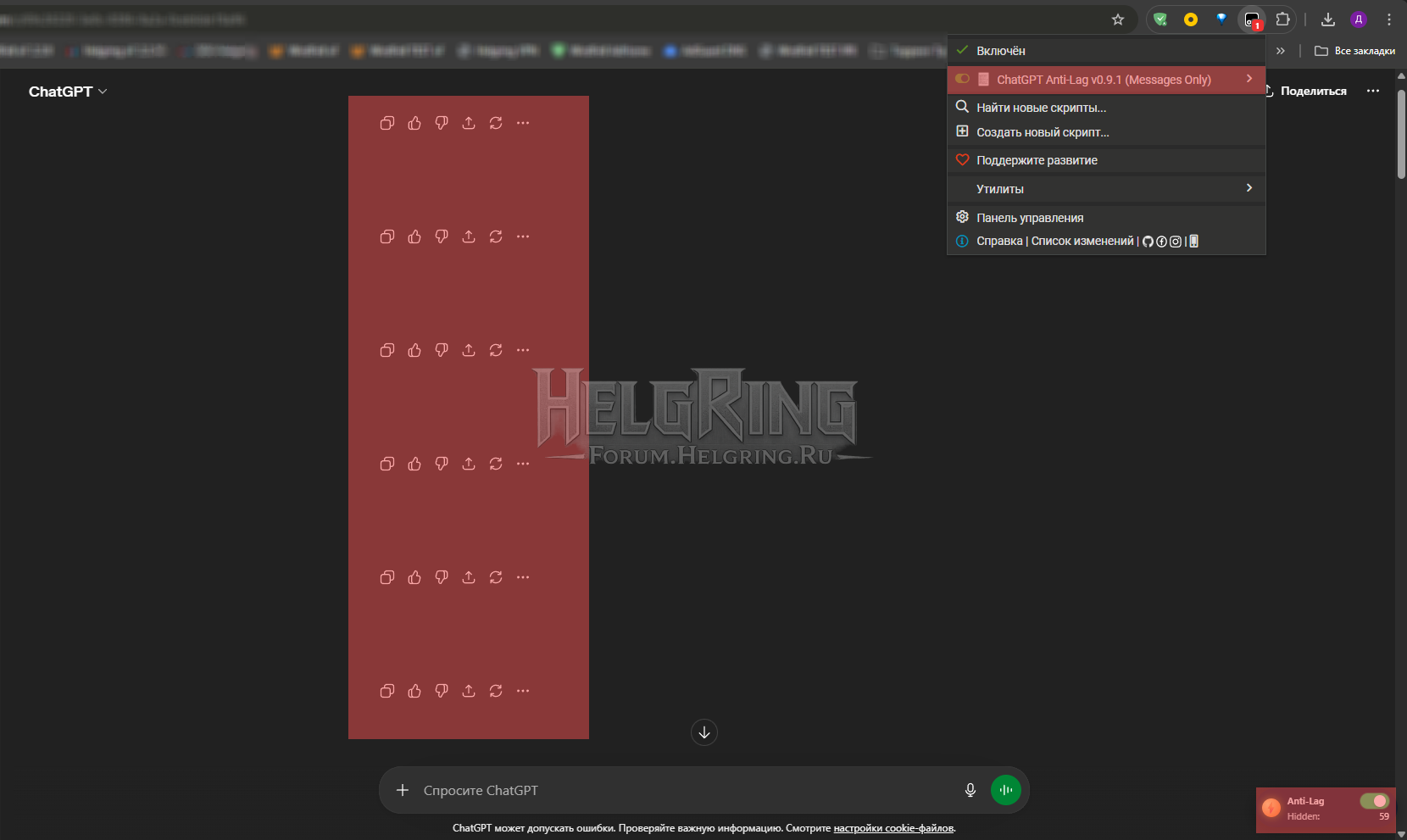Image resolution: width=1407 pixels, height=840 pixels.
Task: Open the Instagram icon in Tampermonkey popup
Action: 1176,242
